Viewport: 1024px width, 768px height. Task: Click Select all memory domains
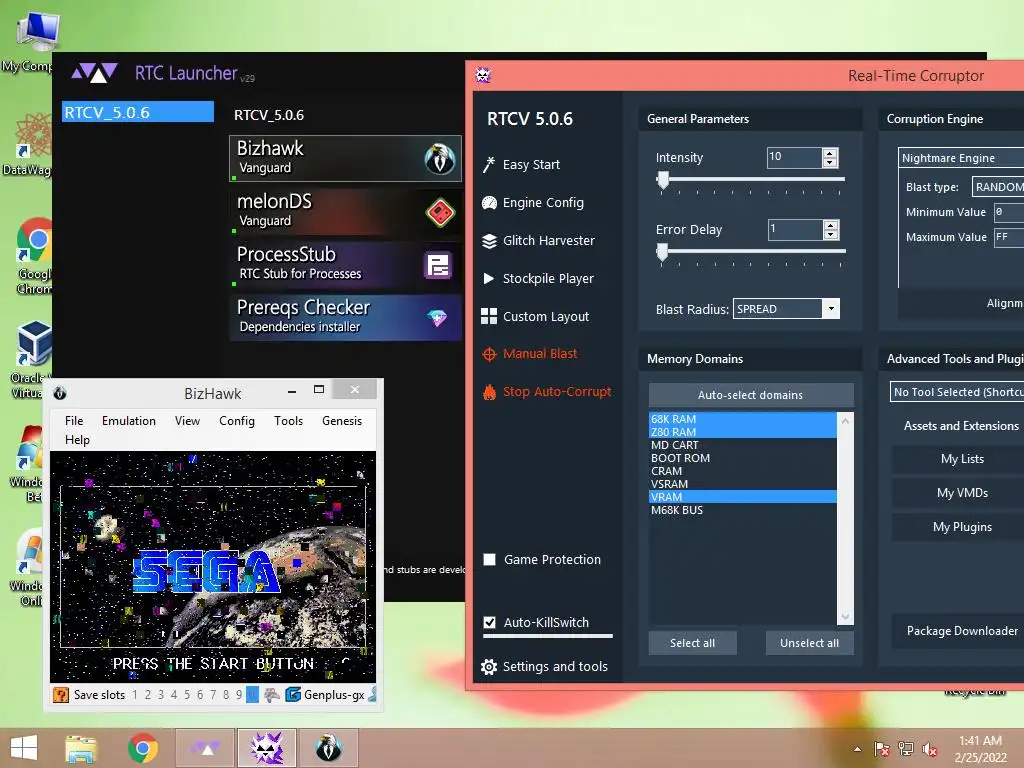point(692,643)
